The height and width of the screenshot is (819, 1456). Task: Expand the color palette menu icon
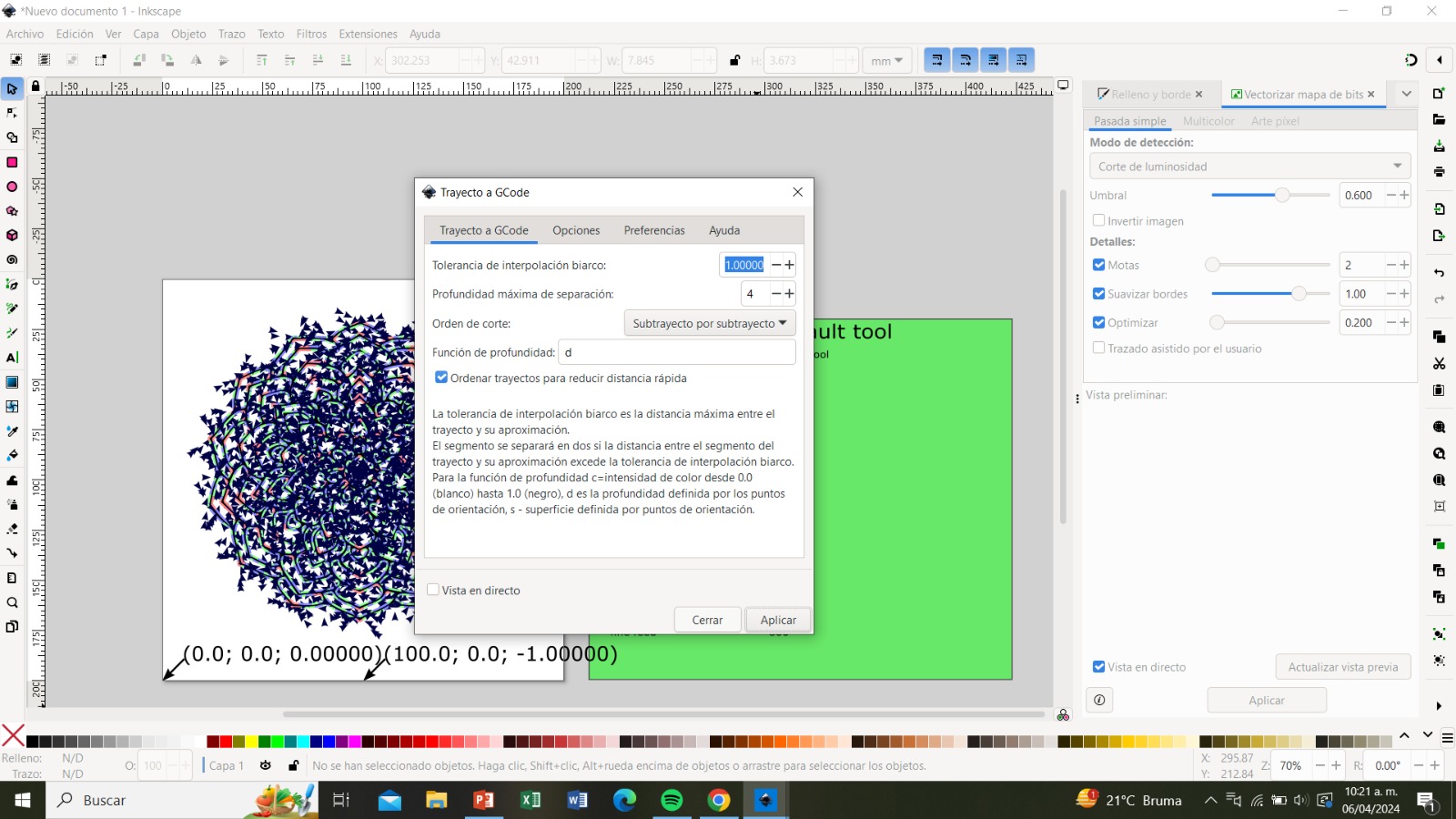coord(1447,737)
